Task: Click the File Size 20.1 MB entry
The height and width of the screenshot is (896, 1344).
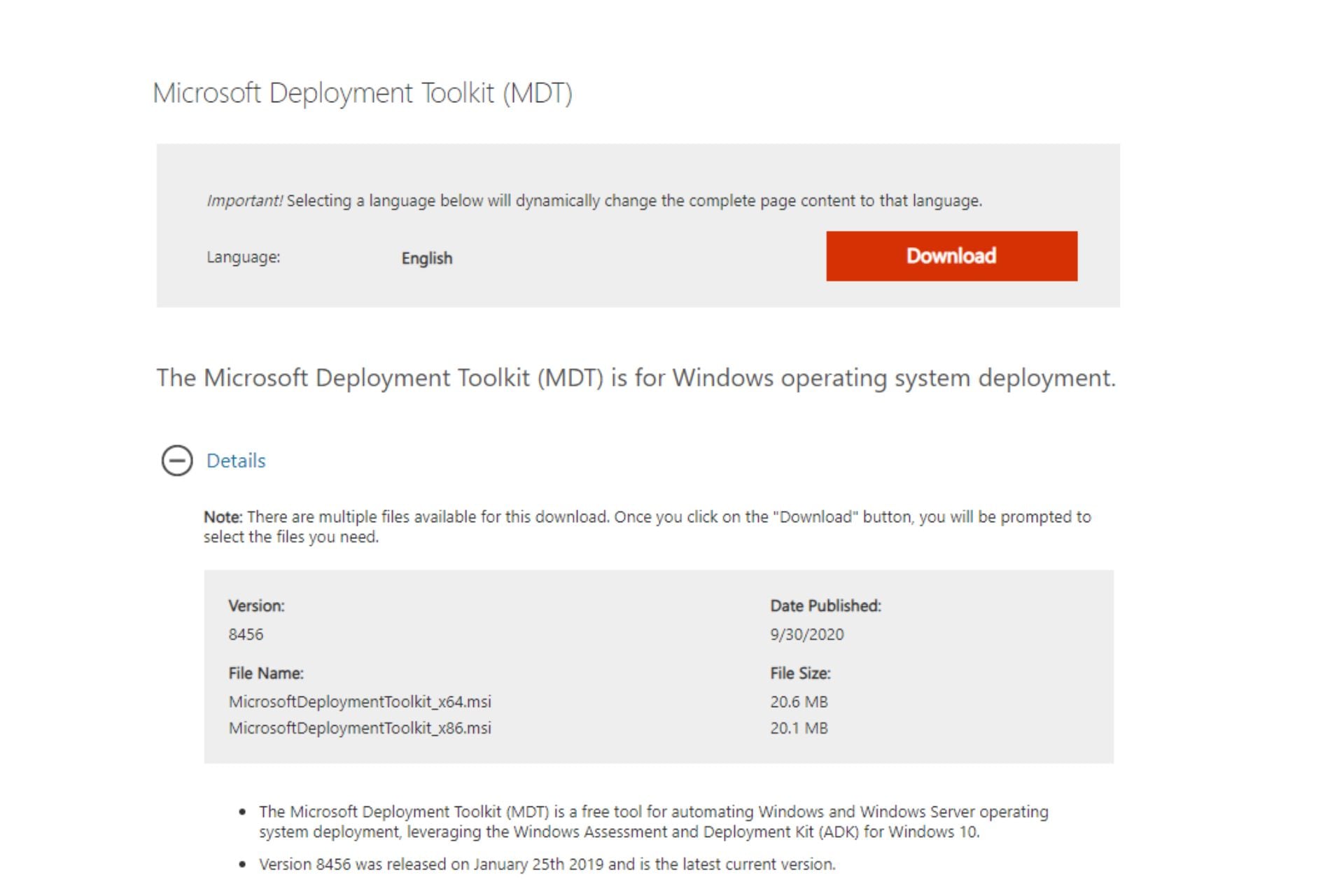Action: pyautogui.click(x=798, y=728)
